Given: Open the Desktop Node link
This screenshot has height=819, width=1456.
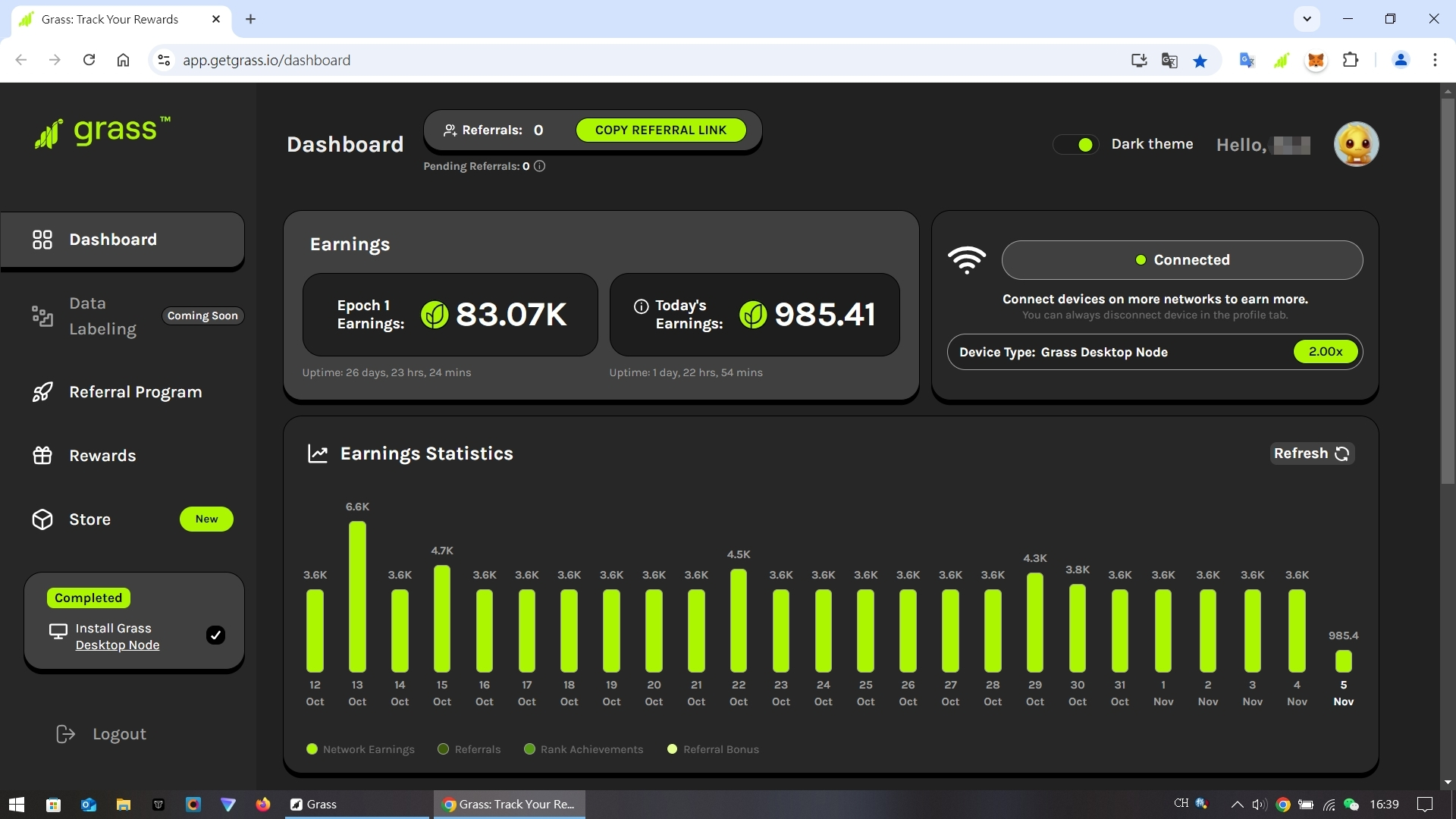Looking at the screenshot, I should point(118,645).
